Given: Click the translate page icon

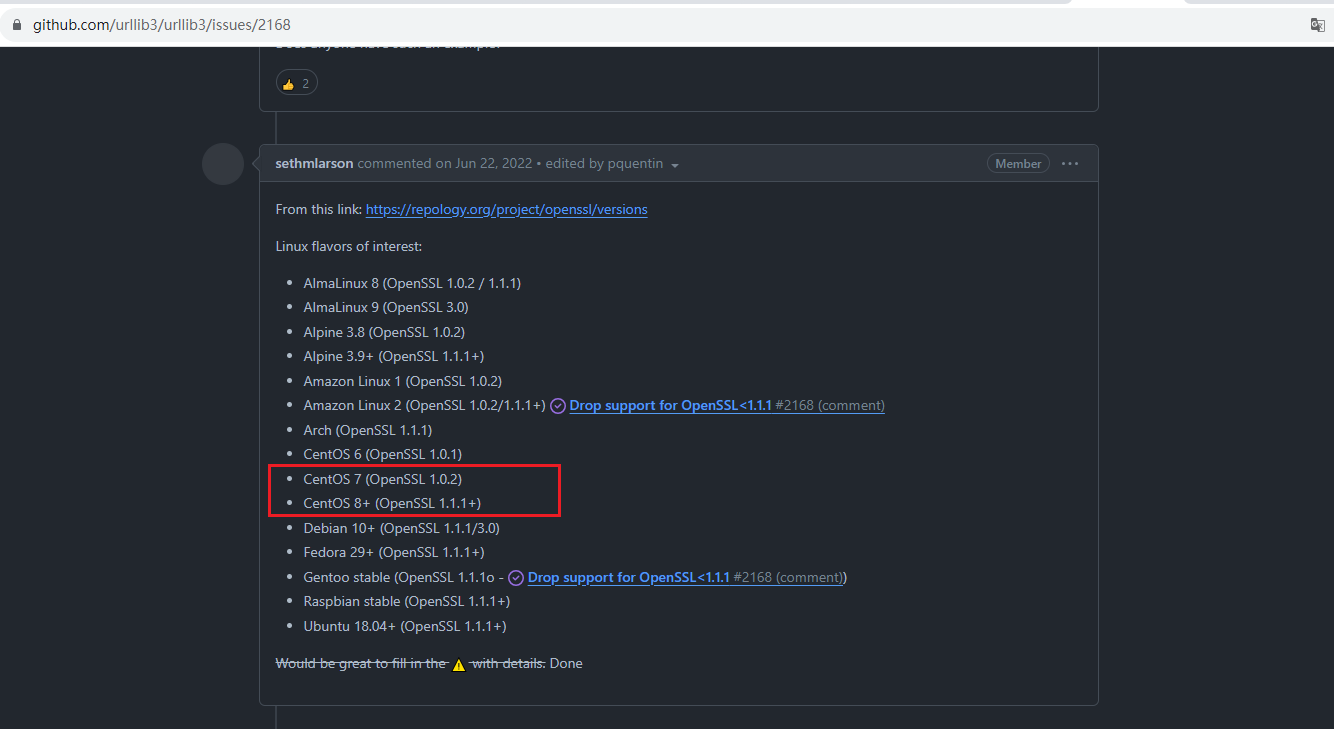Looking at the screenshot, I should coord(1318,25).
